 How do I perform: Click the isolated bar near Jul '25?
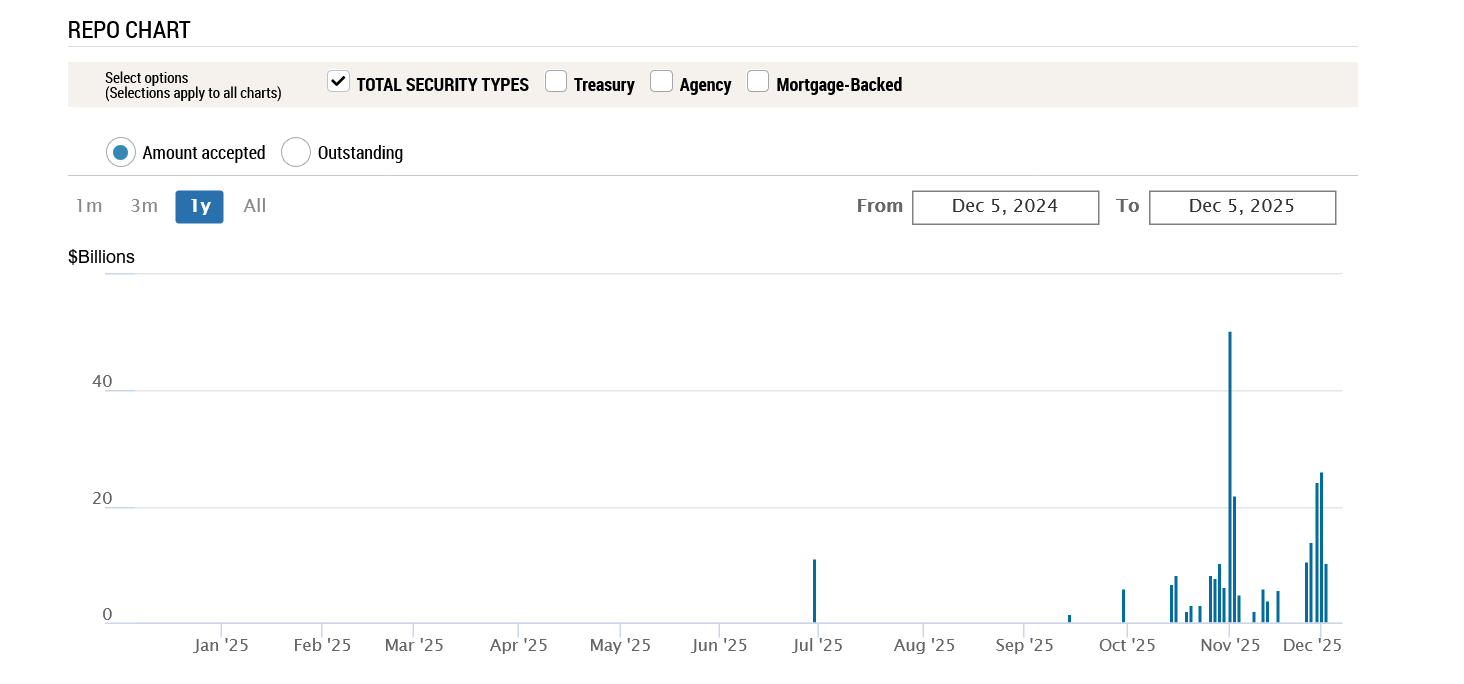(x=815, y=592)
